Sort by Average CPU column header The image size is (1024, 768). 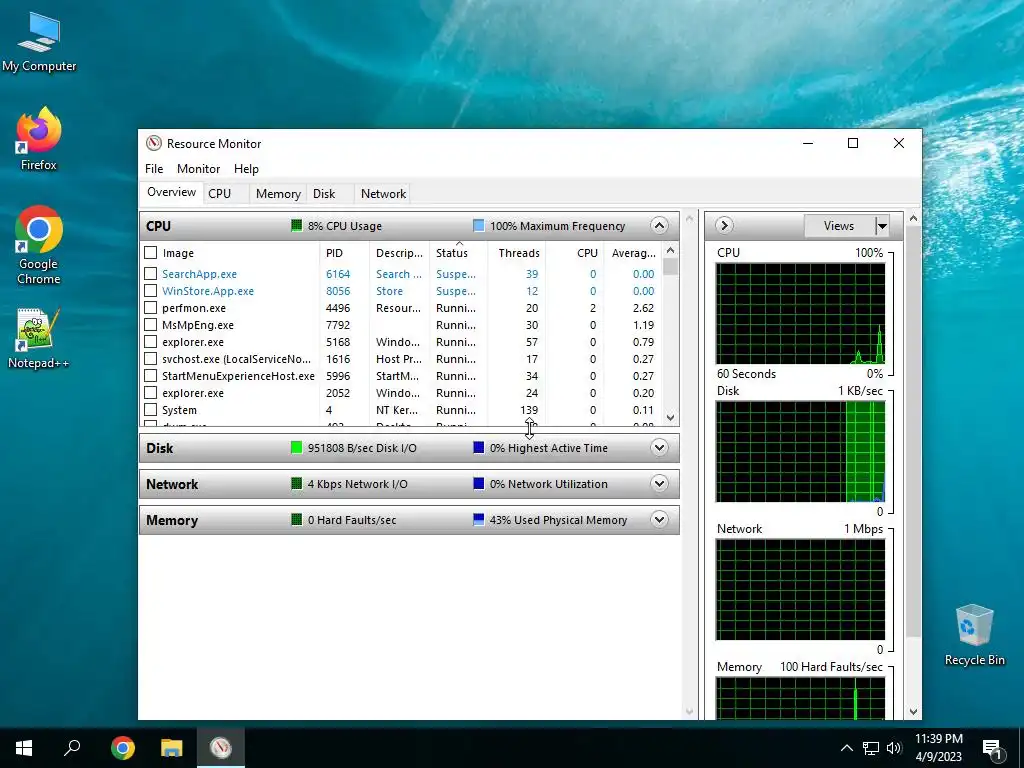coord(633,253)
